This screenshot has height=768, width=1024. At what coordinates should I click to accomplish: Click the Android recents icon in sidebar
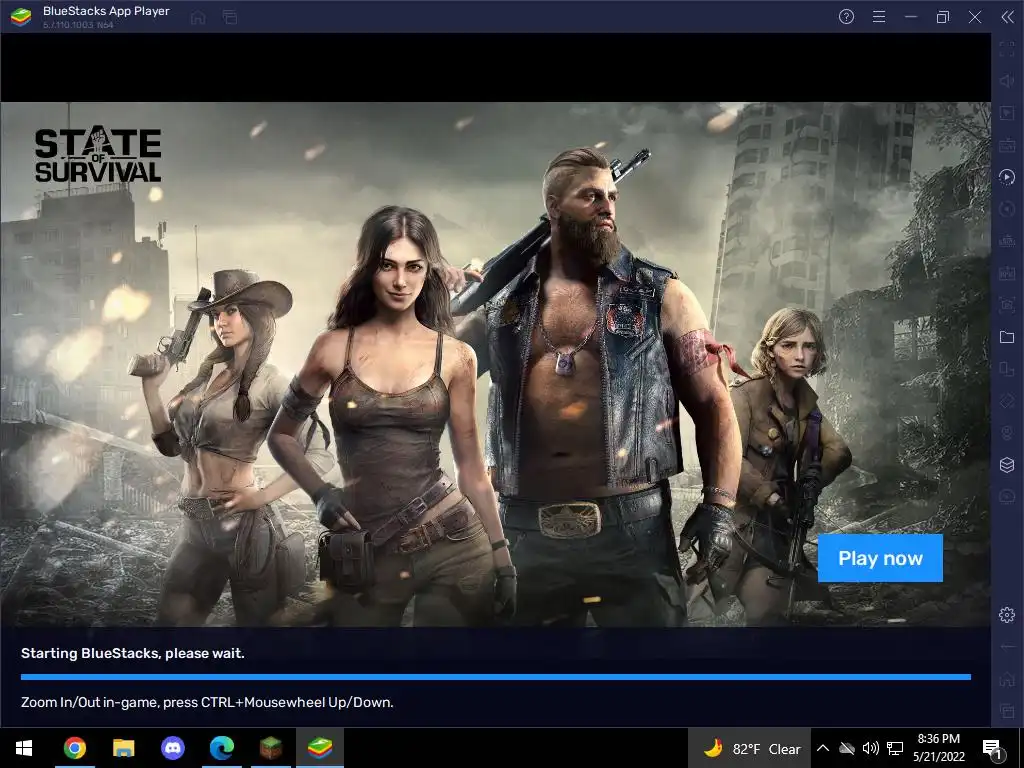tap(1006, 711)
